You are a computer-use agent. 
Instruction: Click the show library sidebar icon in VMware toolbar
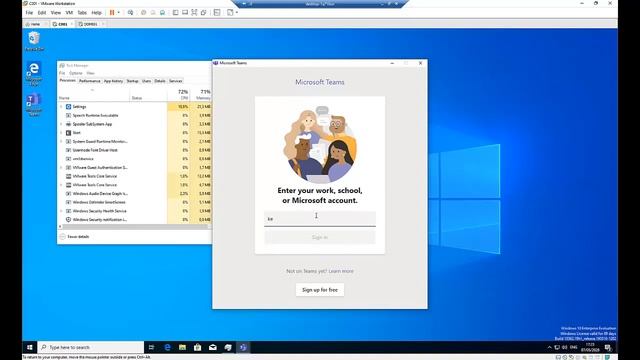pos(175,13)
